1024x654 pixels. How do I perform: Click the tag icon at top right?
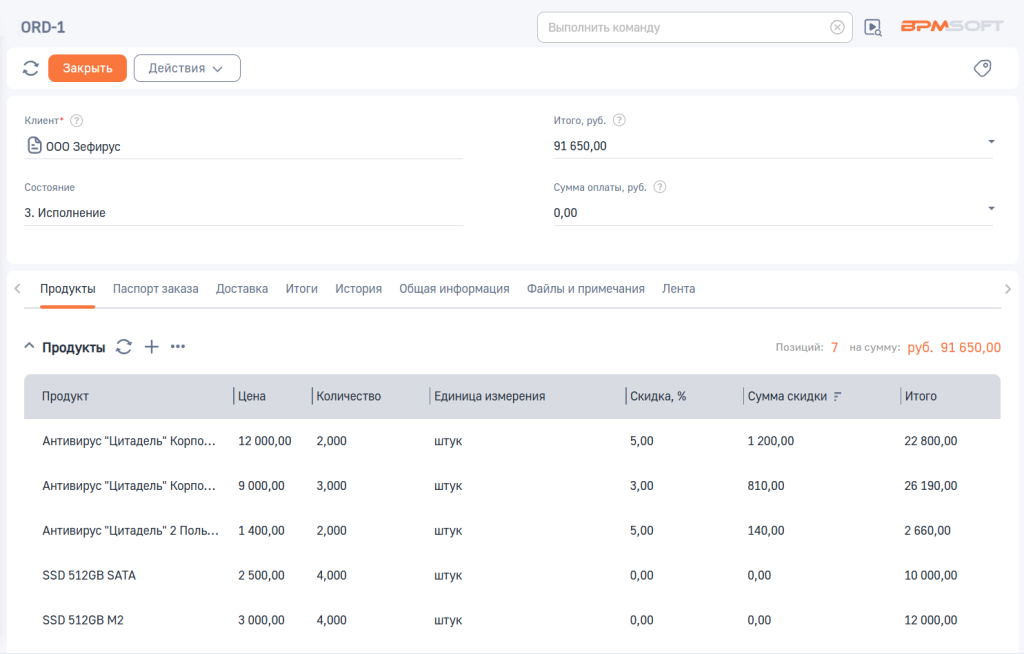coord(982,68)
